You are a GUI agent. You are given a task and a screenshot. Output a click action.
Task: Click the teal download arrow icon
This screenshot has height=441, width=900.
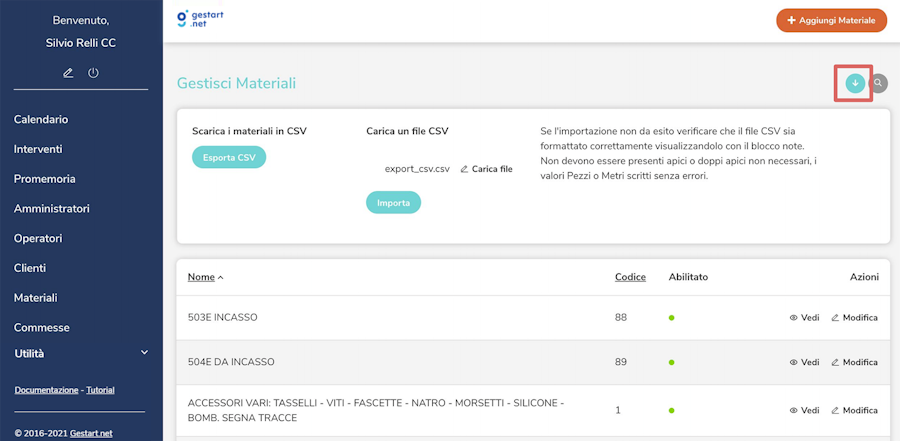[x=855, y=83]
